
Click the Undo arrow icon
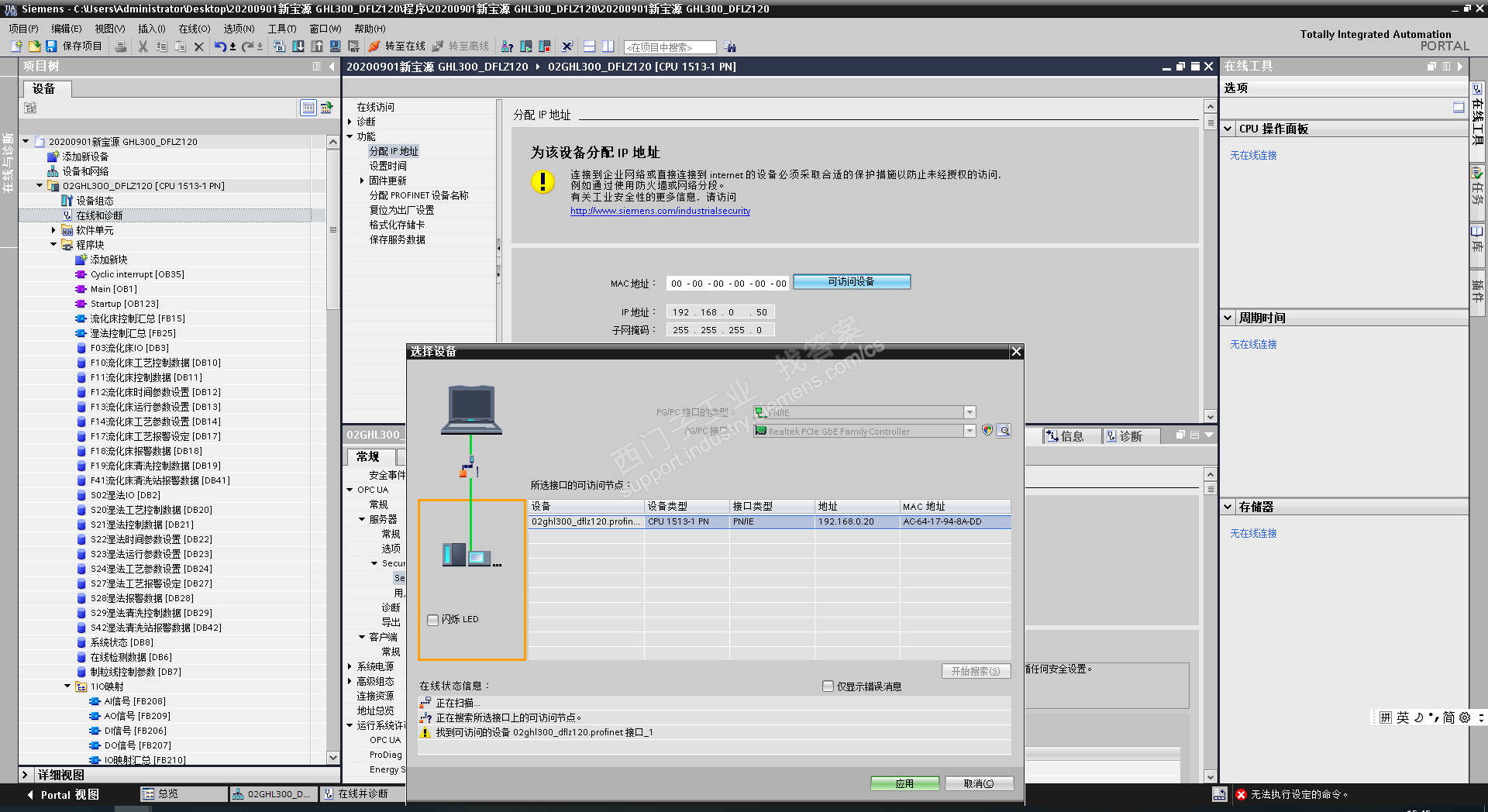pos(221,46)
